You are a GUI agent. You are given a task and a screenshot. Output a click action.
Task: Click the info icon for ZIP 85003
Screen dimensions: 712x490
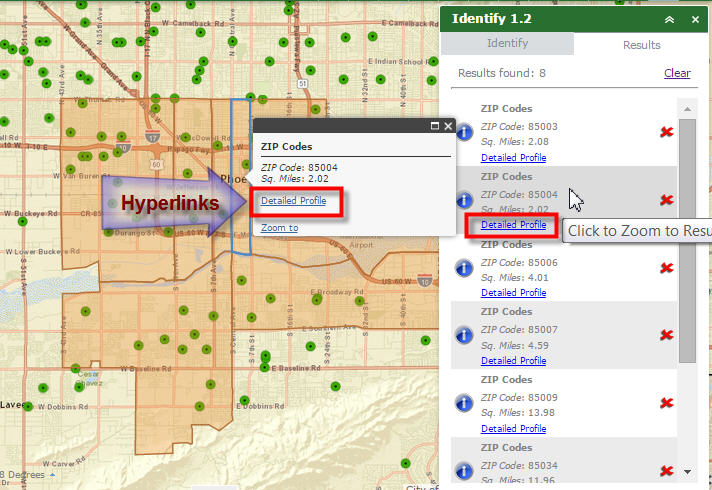(x=464, y=133)
